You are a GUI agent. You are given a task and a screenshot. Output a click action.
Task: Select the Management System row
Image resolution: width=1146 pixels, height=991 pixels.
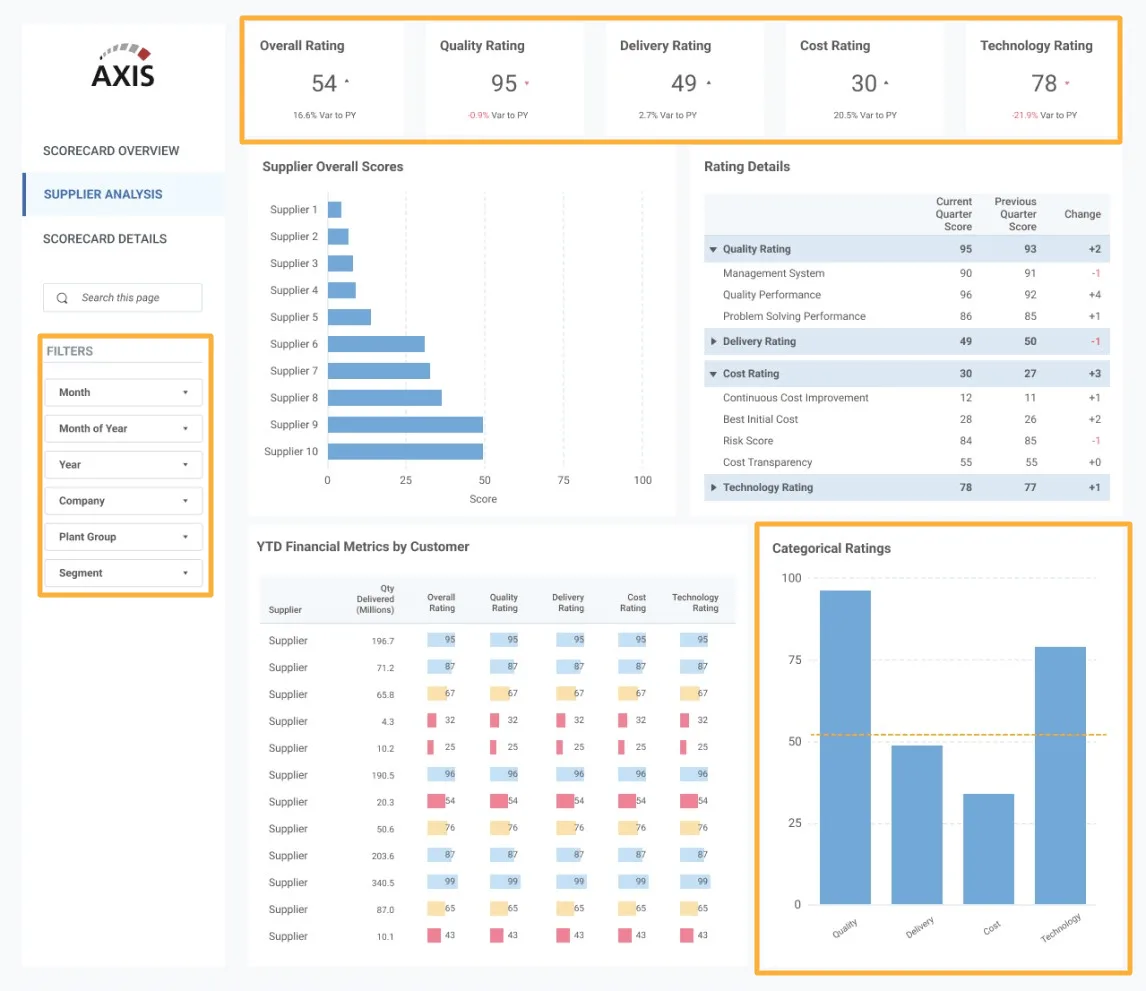tap(907, 273)
